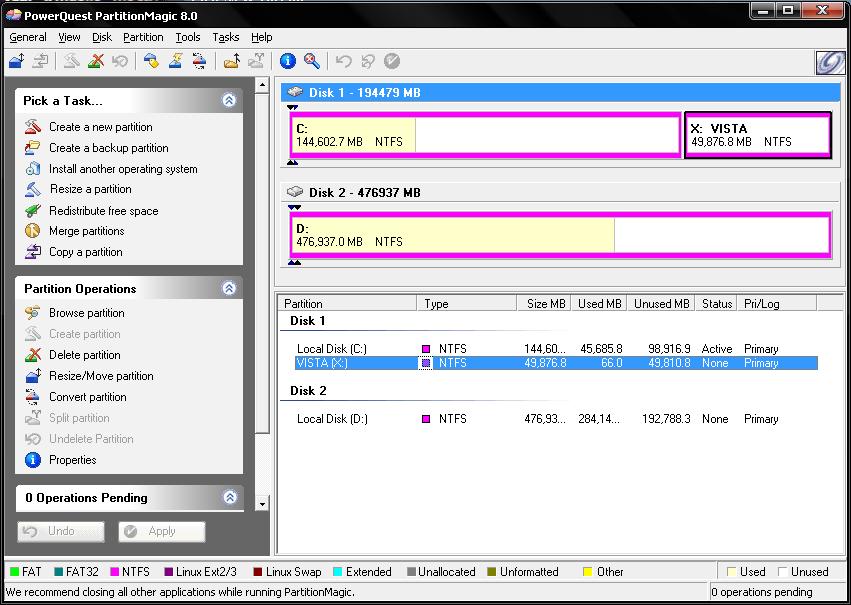The height and width of the screenshot is (605, 851).
Task: Click the Apply changes checkmark toolbar icon
Action: [392, 61]
